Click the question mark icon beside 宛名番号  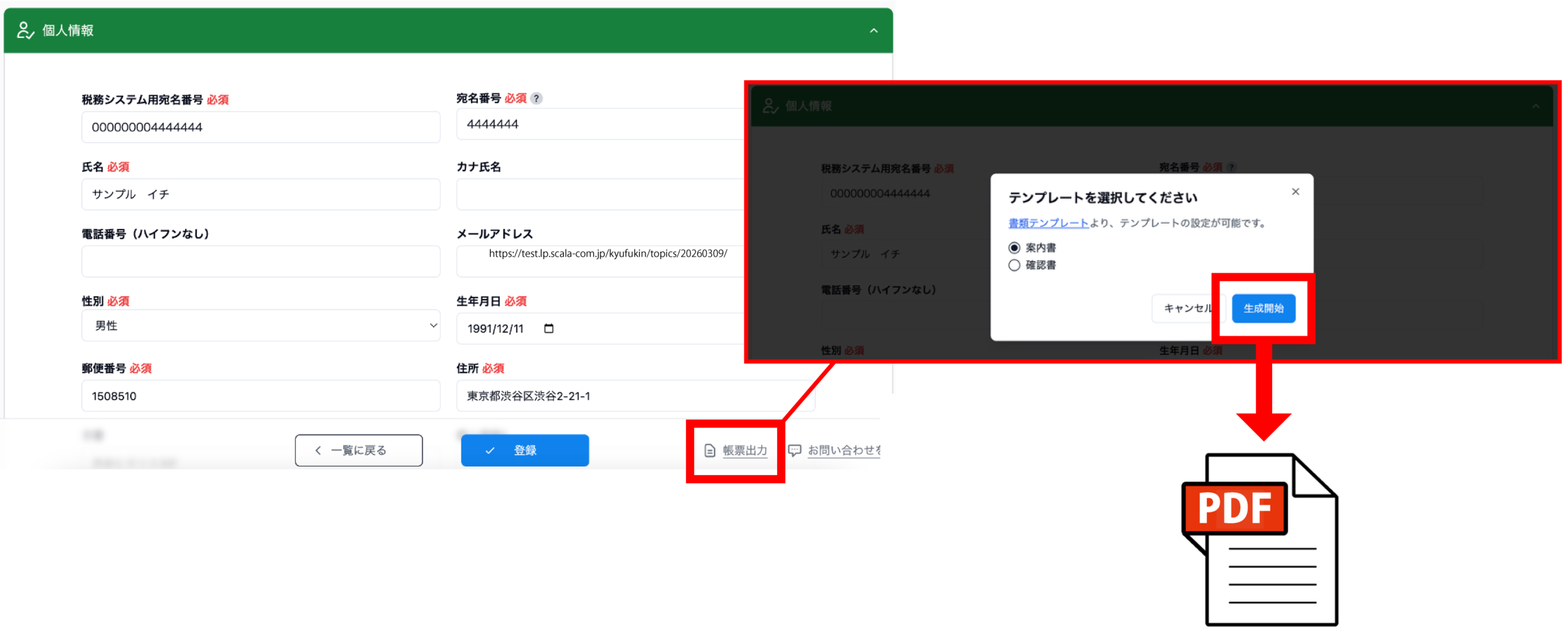click(535, 97)
